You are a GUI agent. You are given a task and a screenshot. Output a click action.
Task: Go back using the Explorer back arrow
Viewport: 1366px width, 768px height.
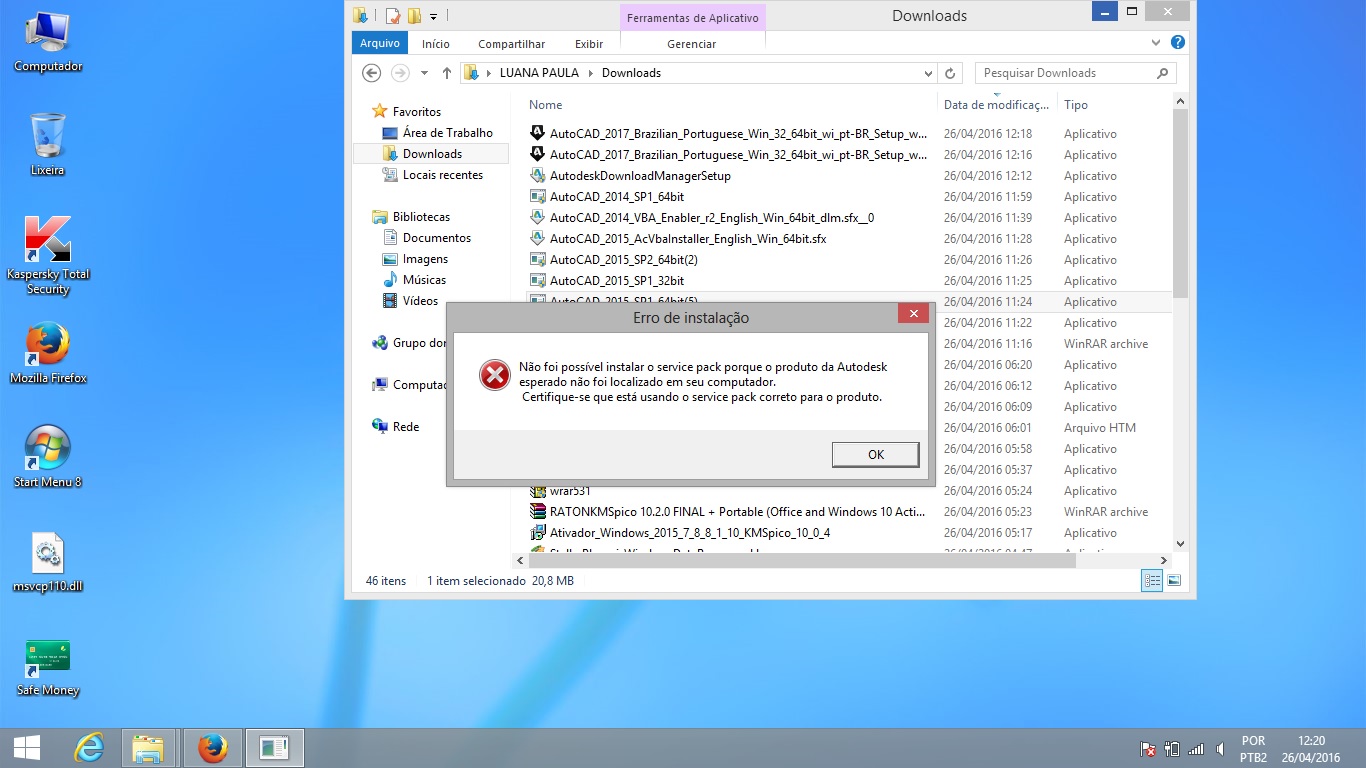click(x=372, y=73)
